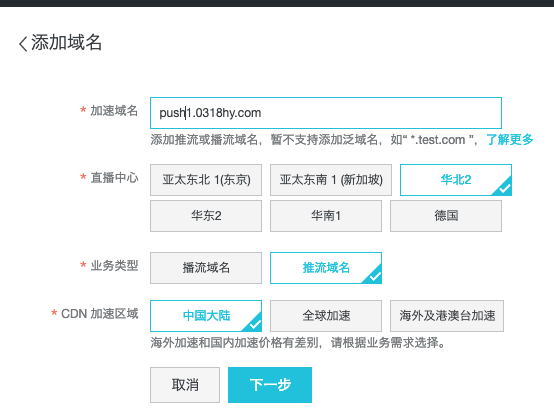This screenshot has width=554, height=420.
Task: Open the 了解更多 link
Action: (x=509, y=140)
